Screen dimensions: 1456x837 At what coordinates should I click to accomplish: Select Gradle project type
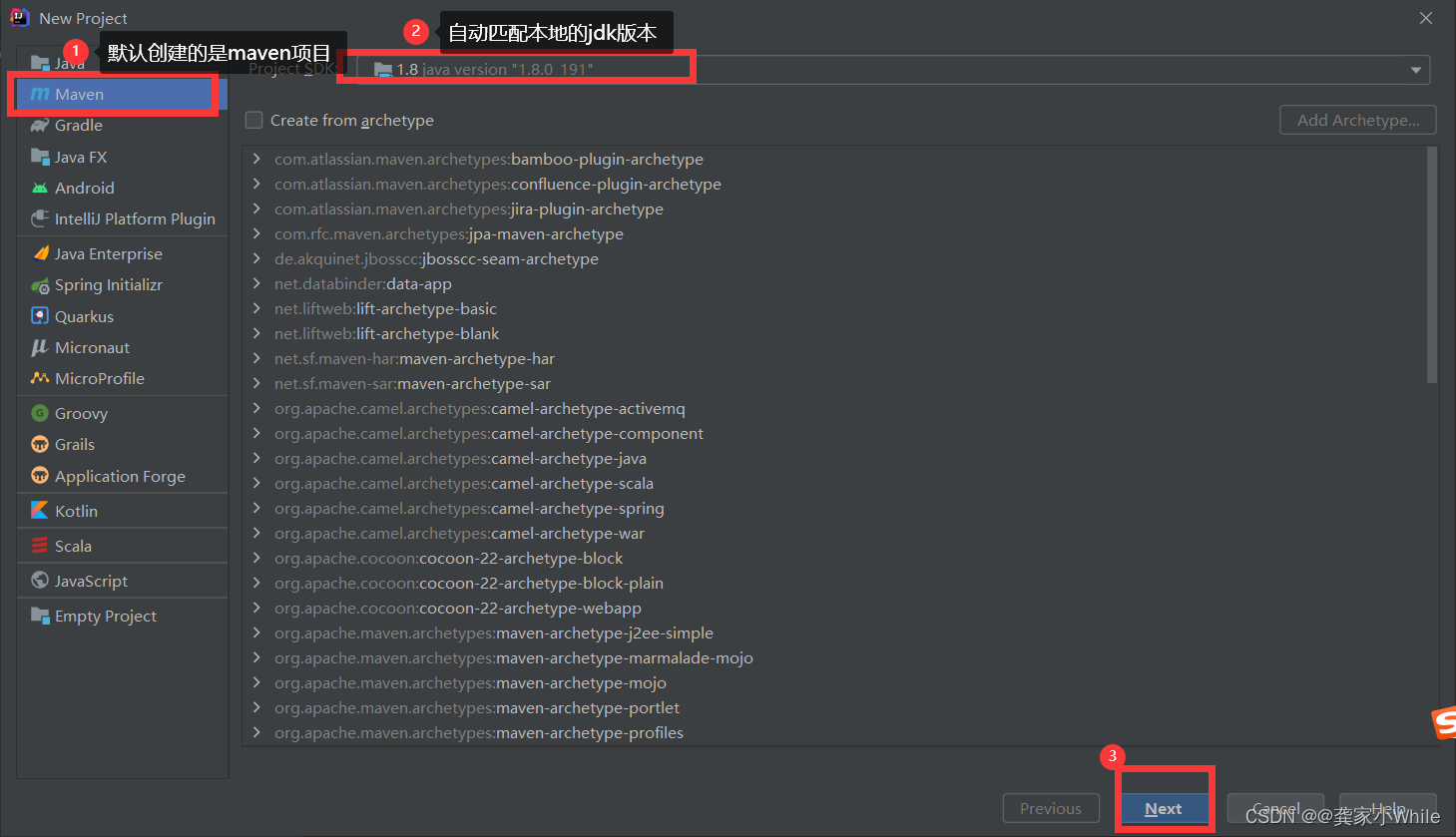coord(122,125)
